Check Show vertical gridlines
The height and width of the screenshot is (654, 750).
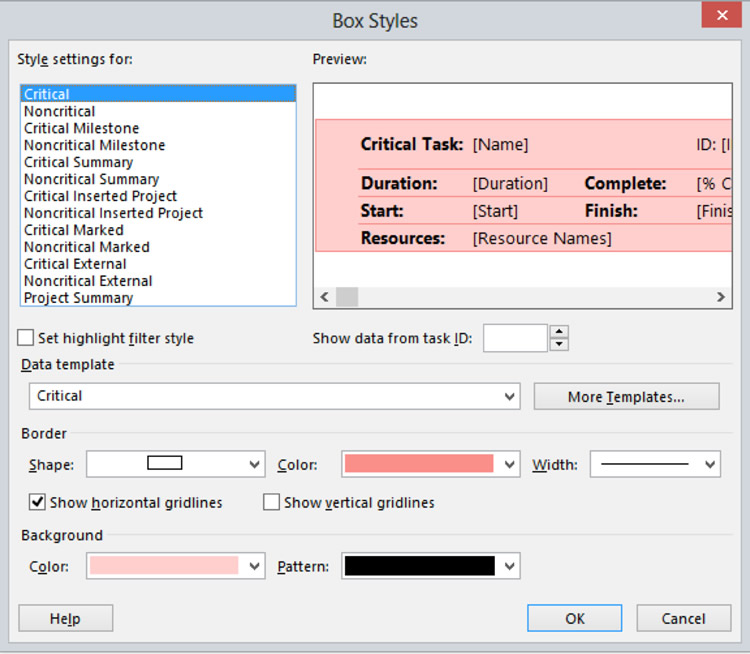271,502
